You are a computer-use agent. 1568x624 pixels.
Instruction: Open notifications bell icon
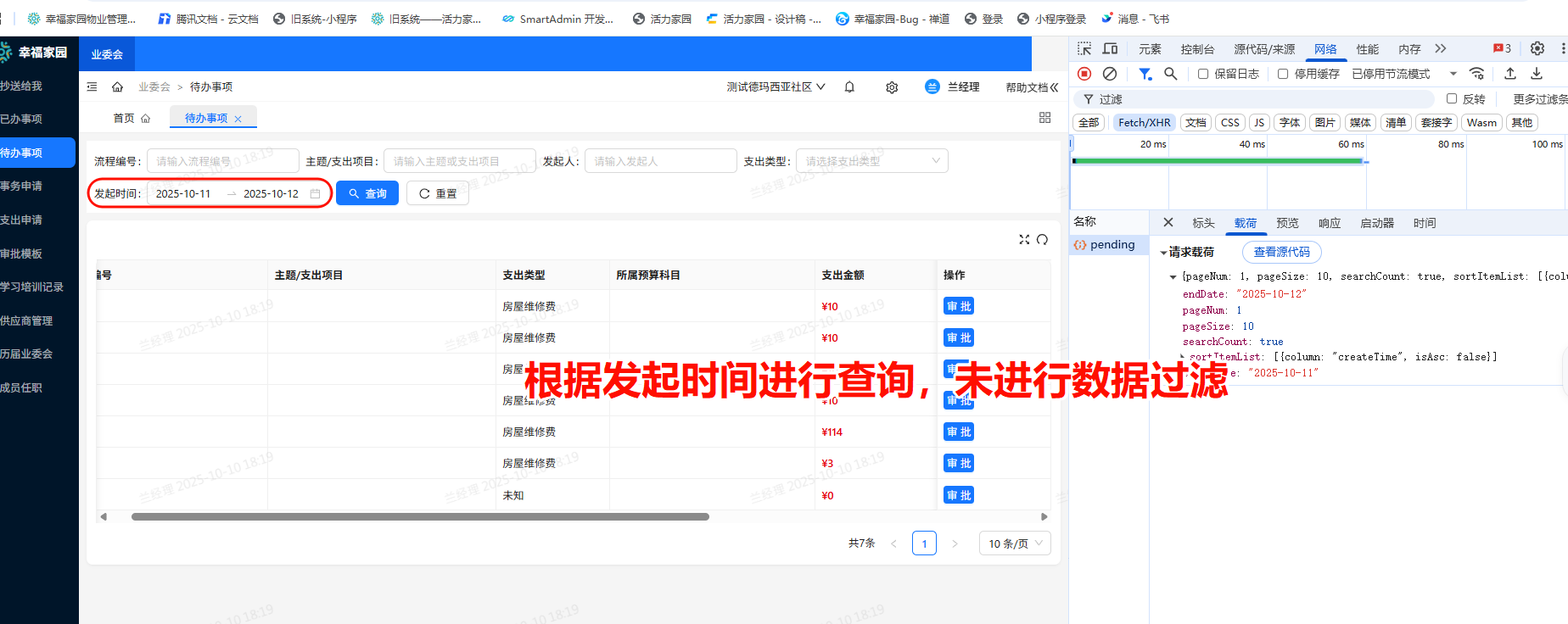coord(849,86)
